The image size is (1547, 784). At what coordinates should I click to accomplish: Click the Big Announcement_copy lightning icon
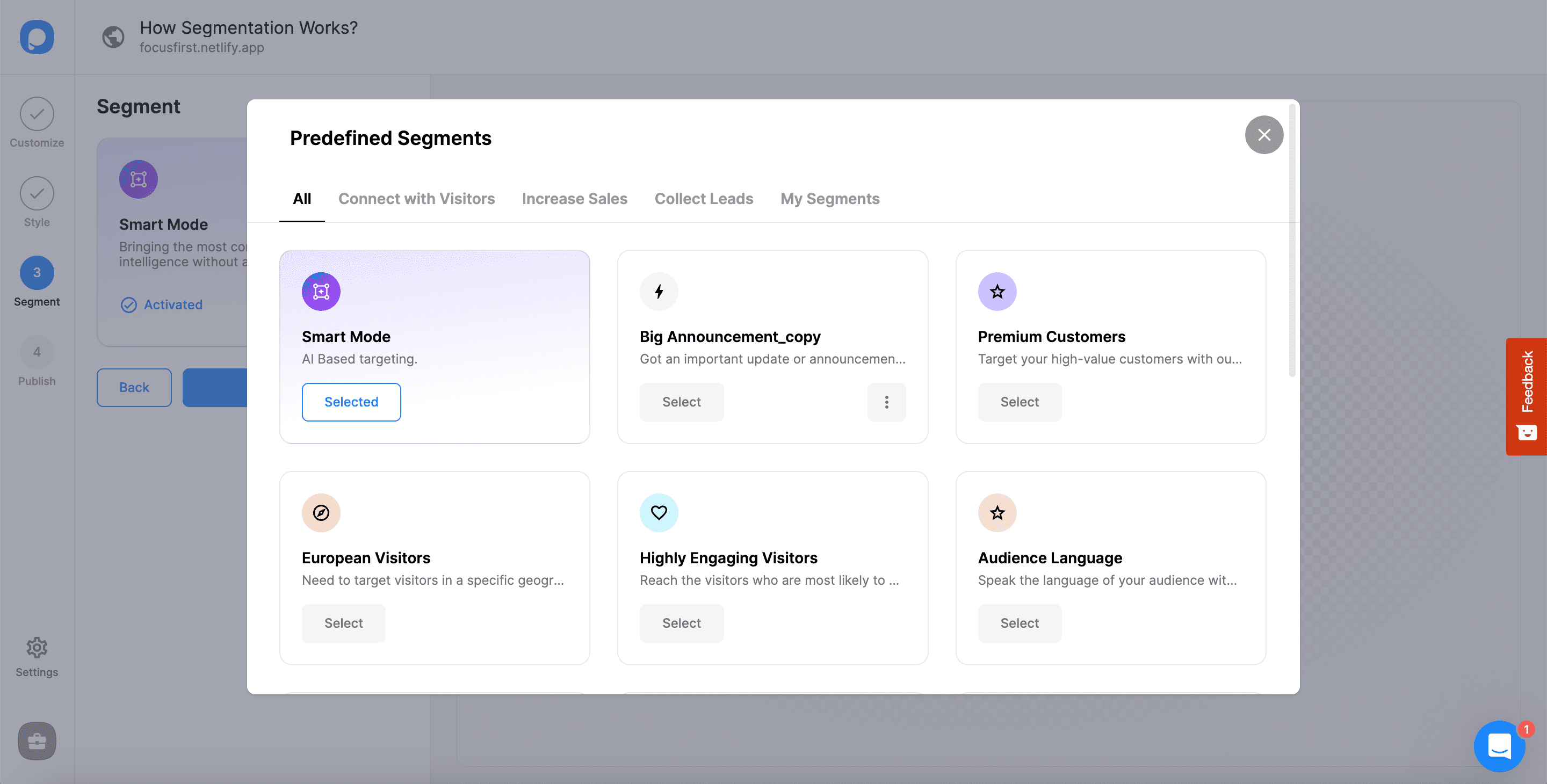[x=659, y=291]
